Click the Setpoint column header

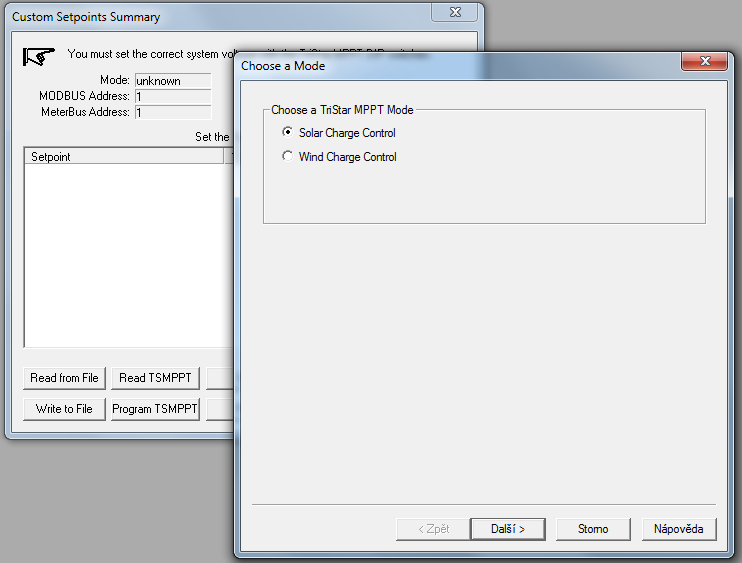pos(124,157)
